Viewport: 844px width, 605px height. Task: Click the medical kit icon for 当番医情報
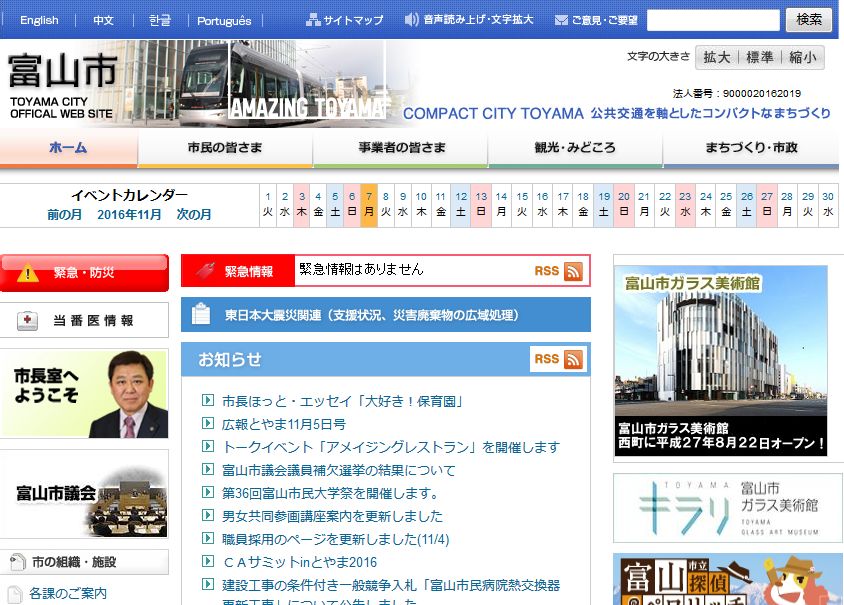point(29,321)
